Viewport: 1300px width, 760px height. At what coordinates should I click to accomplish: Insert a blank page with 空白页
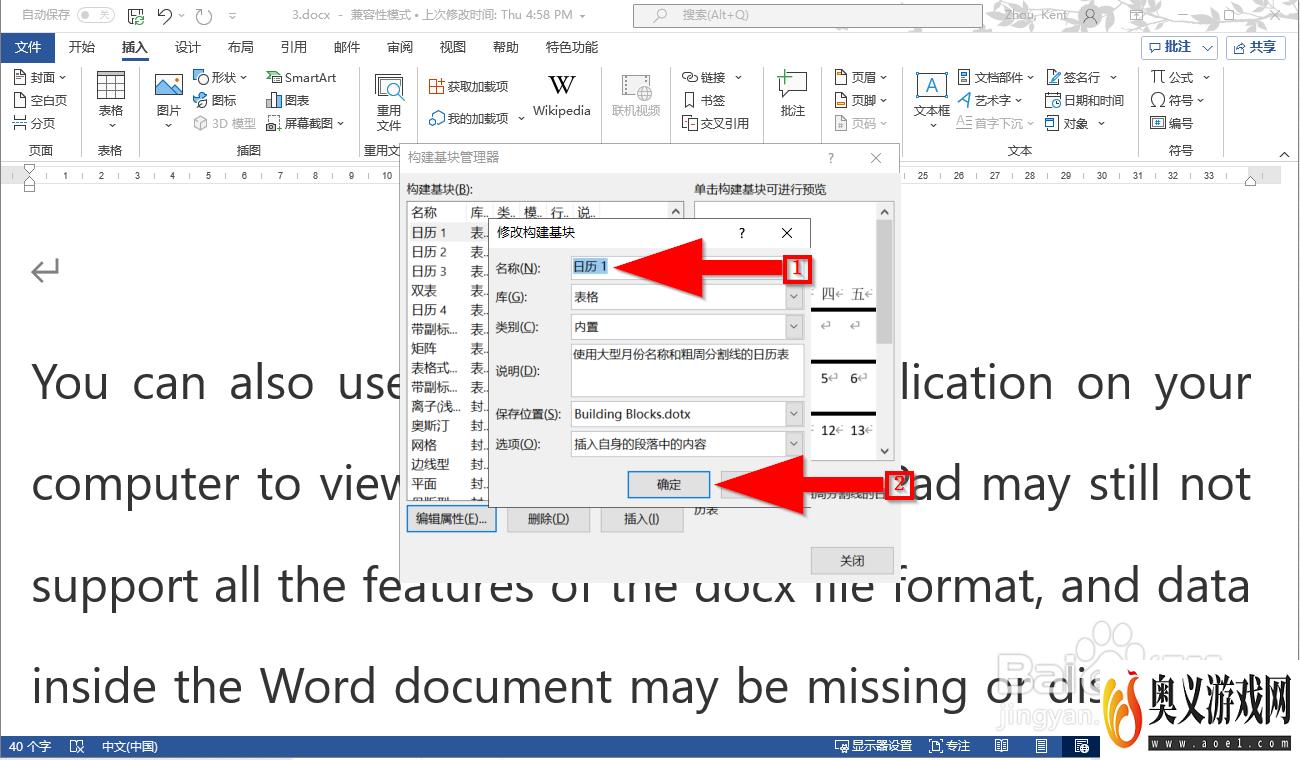point(40,100)
